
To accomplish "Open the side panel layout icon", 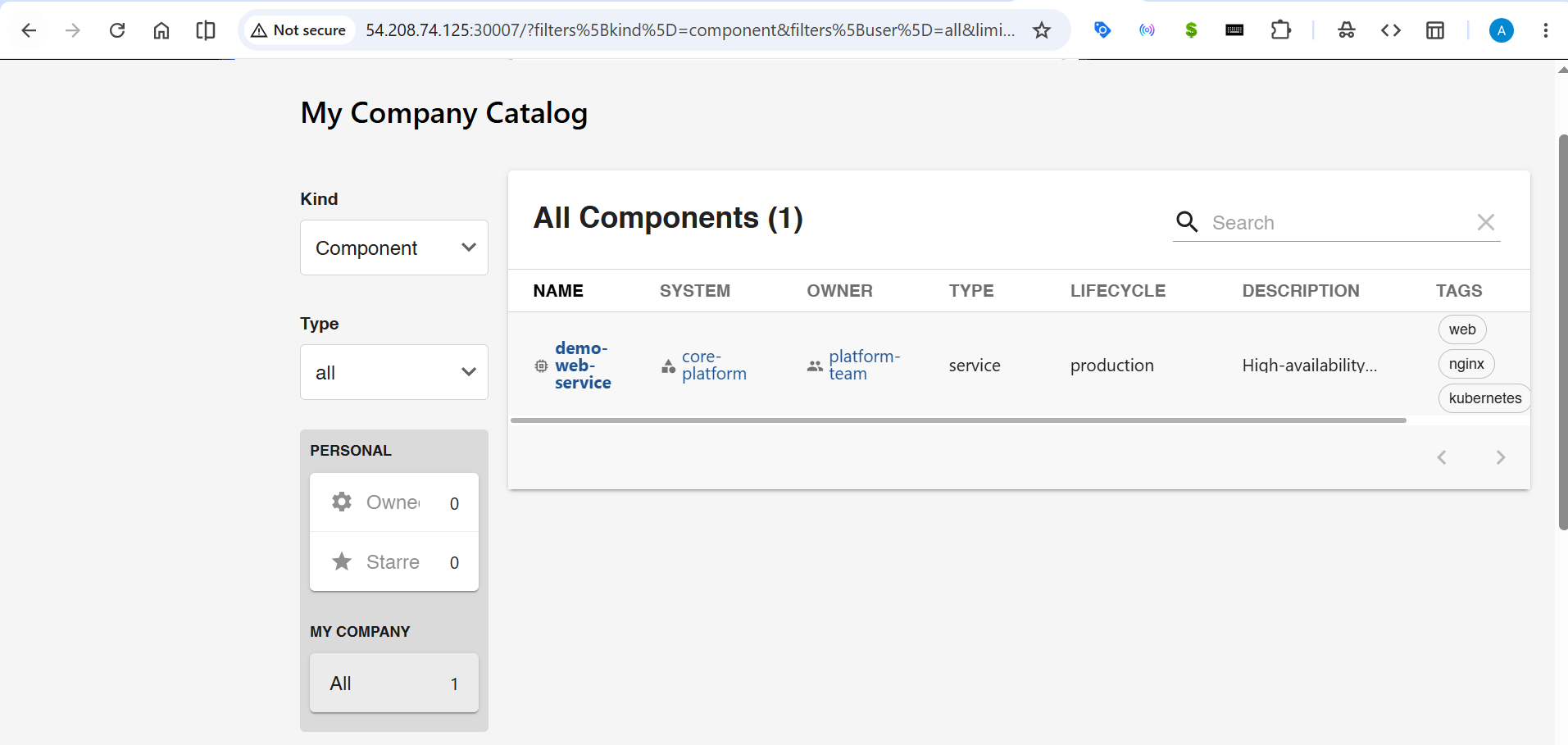I will pyautogui.click(x=1434, y=30).
